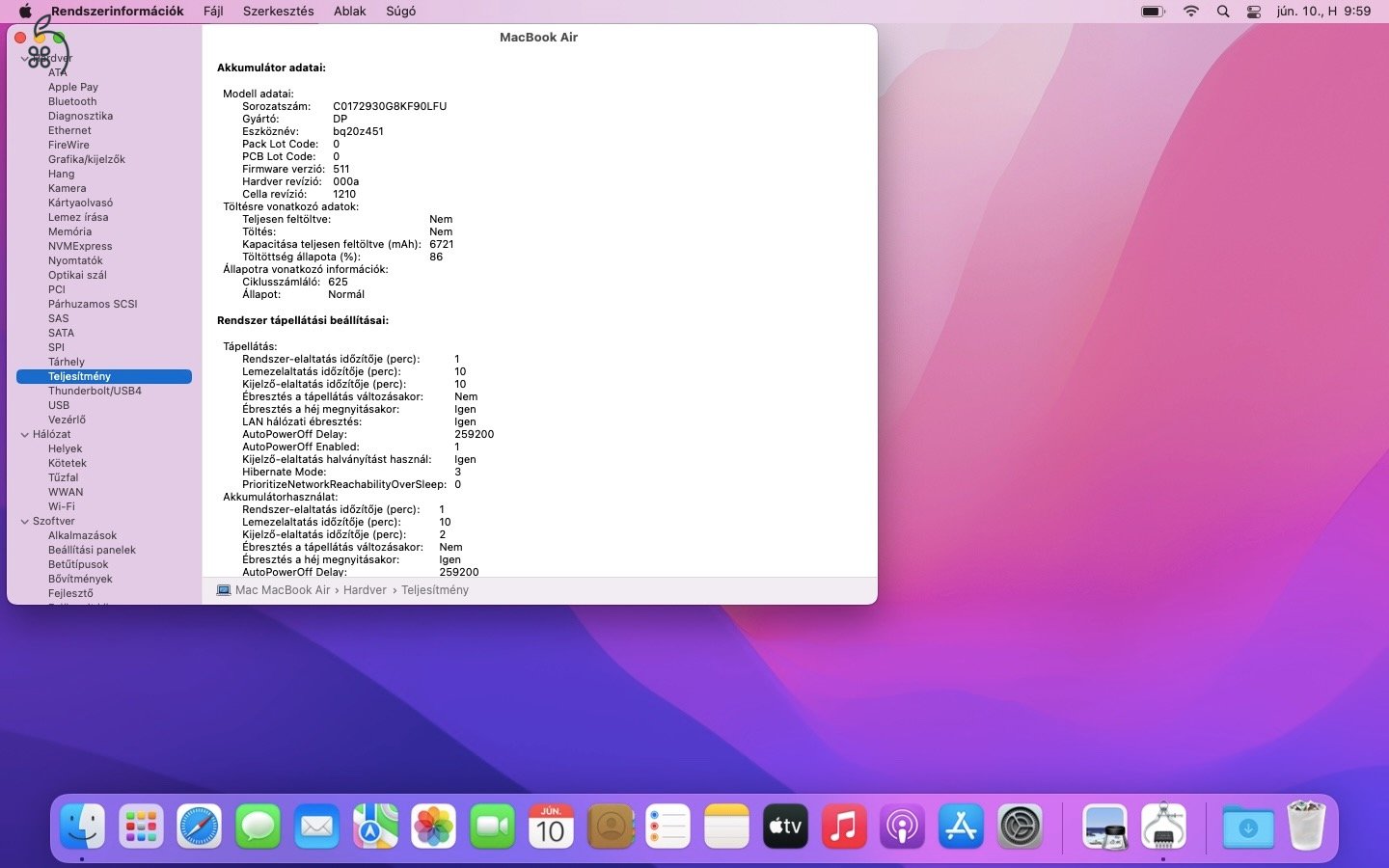Click capacity value 6721
The image size is (1389, 868).
click(x=442, y=244)
